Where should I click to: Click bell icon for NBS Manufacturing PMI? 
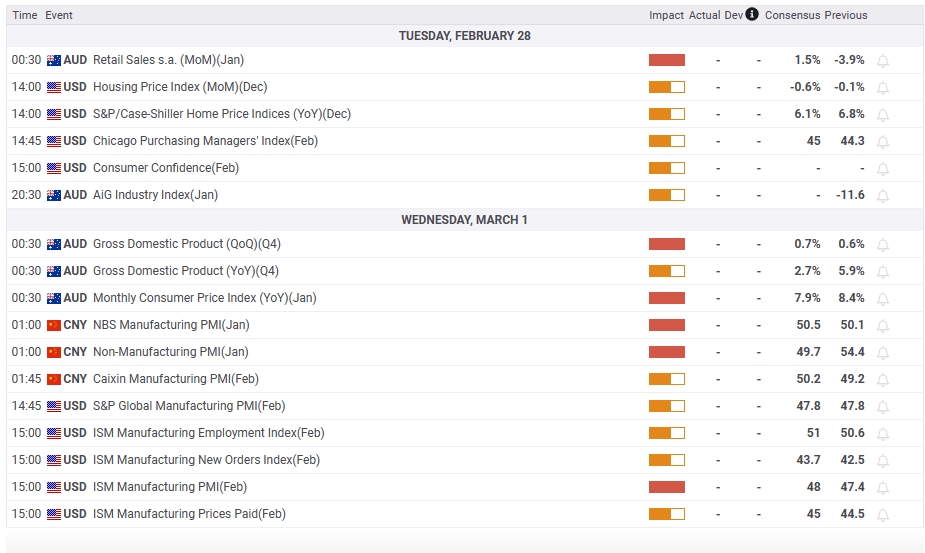[x=883, y=326]
